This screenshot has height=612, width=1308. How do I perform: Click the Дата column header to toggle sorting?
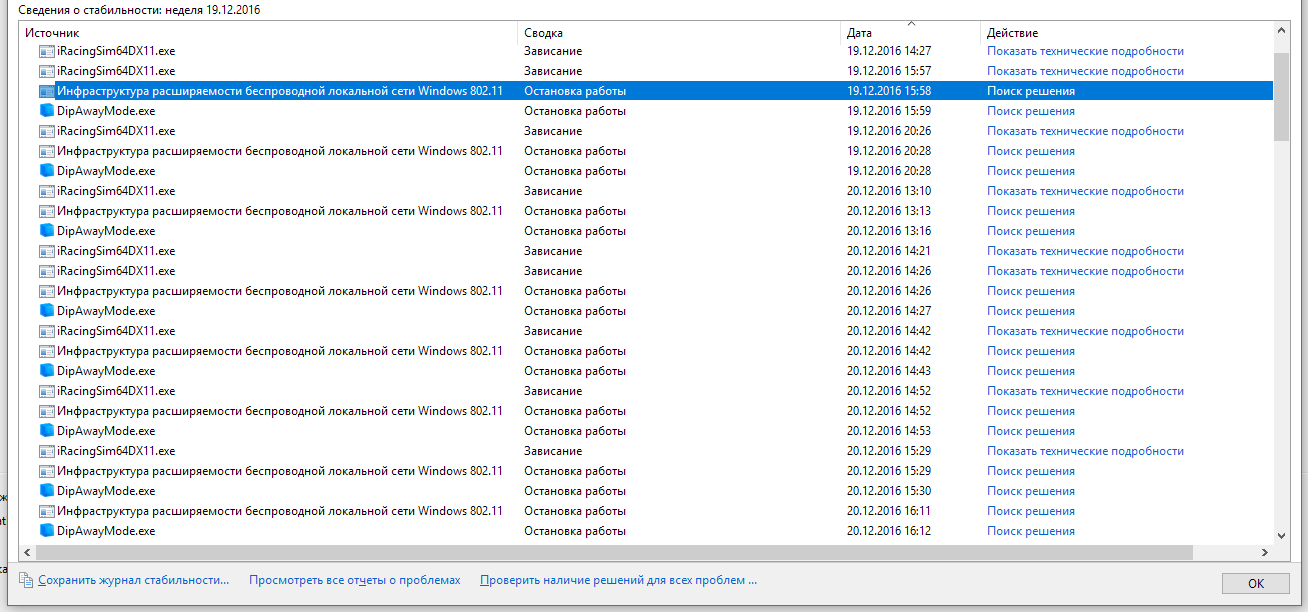910,33
